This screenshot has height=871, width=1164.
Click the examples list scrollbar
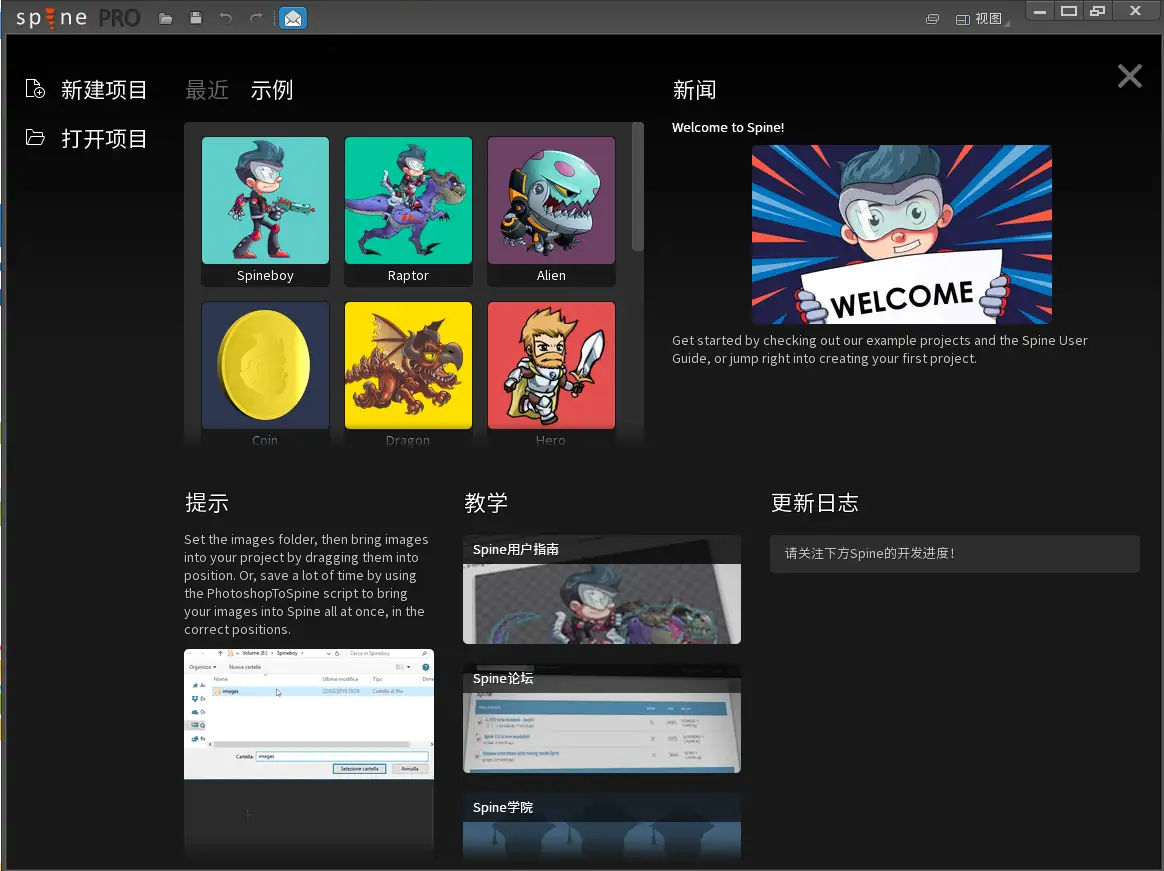(638, 187)
